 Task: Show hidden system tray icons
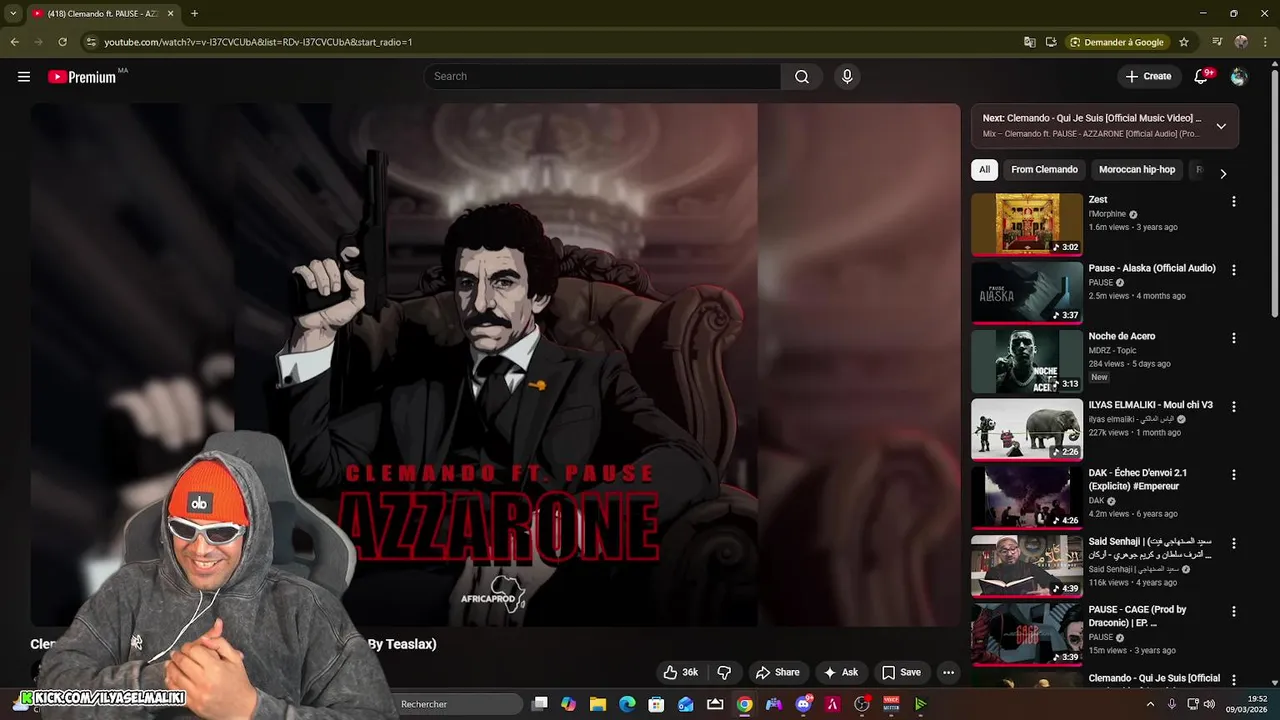click(x=1150, y=704)
